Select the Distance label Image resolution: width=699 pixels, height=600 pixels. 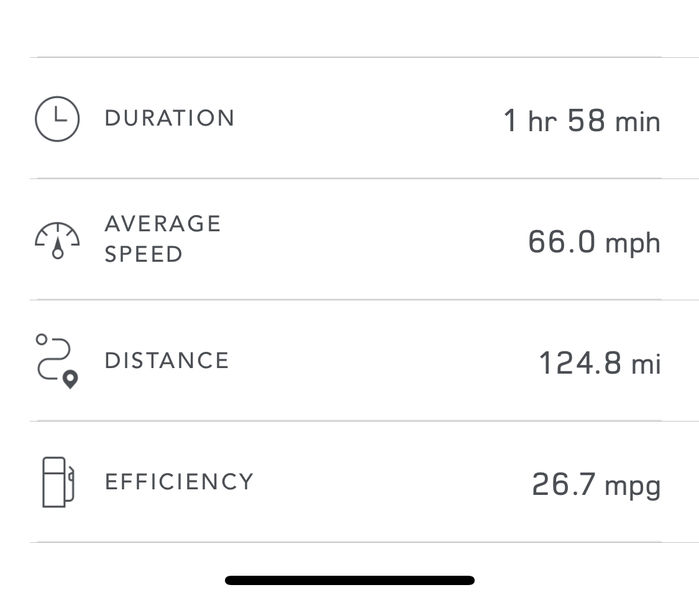[167, 361]
